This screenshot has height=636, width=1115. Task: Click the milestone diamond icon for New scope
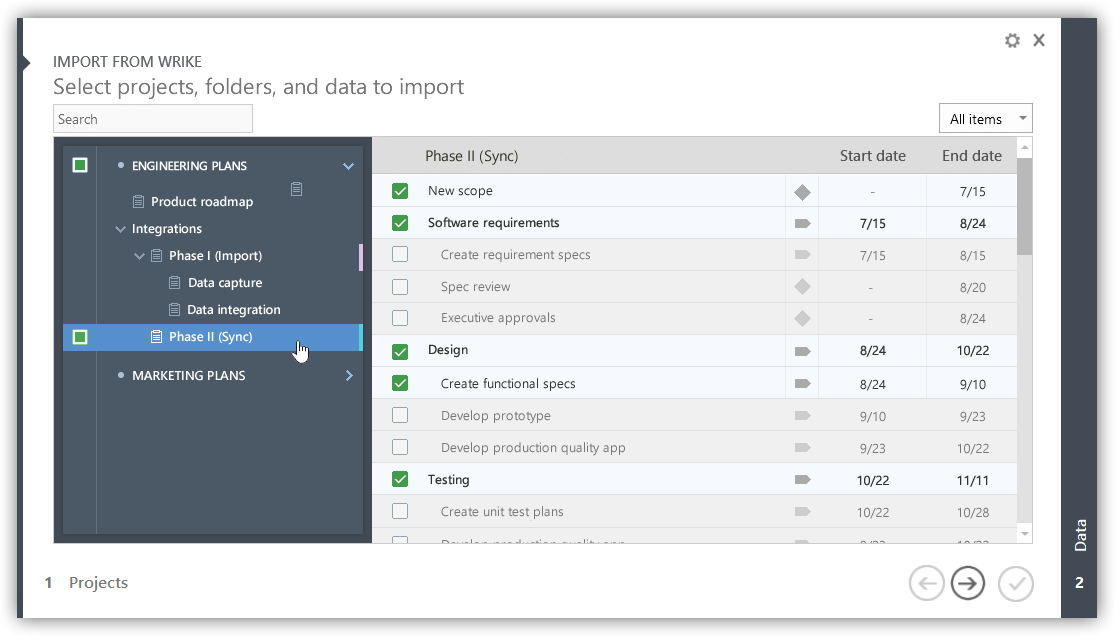[x=801, y=191]
